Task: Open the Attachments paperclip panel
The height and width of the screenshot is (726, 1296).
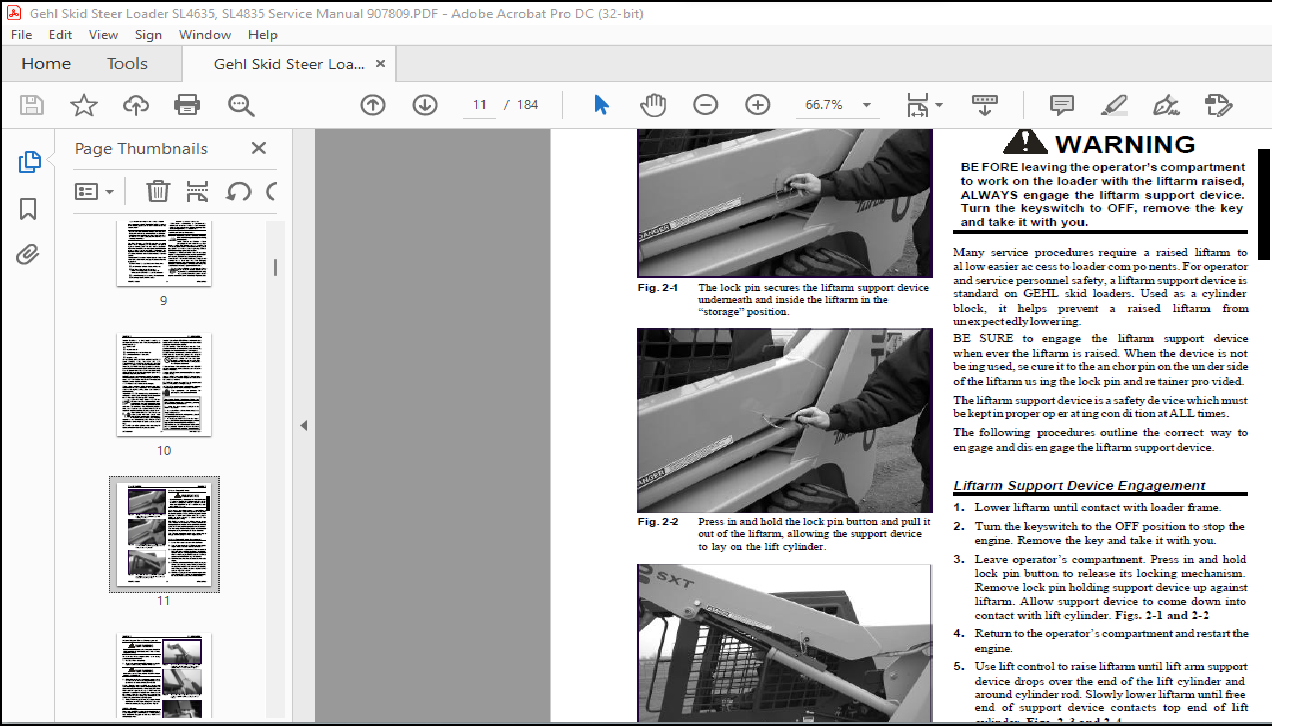Action: tap(28, 255)
